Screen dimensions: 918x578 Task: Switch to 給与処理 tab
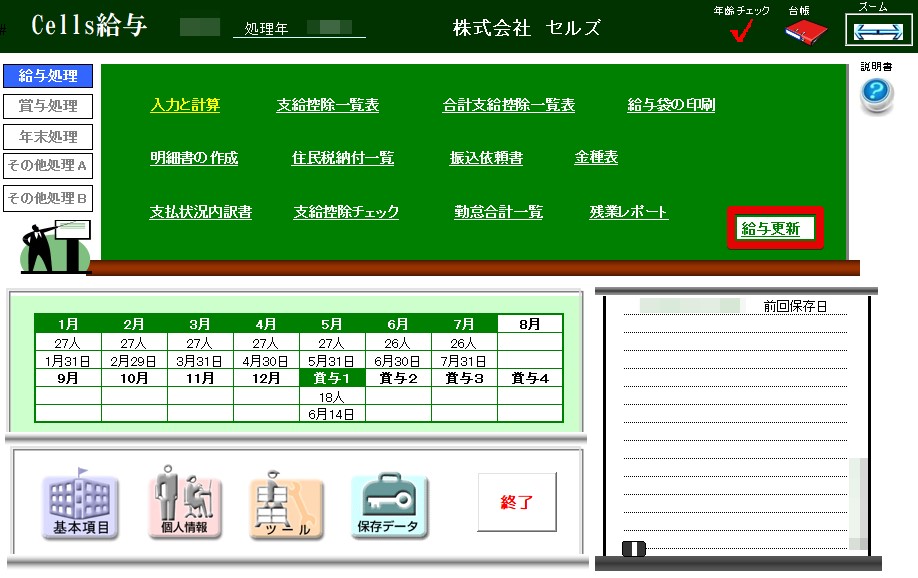[x=48, y=76]
